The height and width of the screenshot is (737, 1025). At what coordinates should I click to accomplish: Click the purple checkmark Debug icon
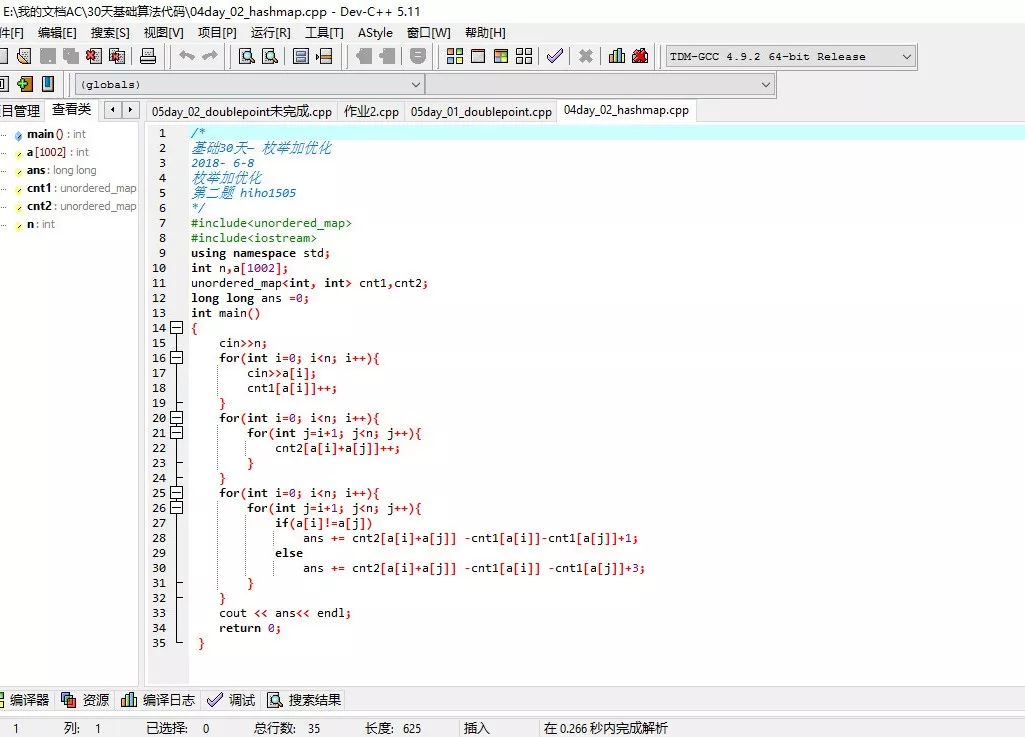pyautogui.click(x=555, y=56)
